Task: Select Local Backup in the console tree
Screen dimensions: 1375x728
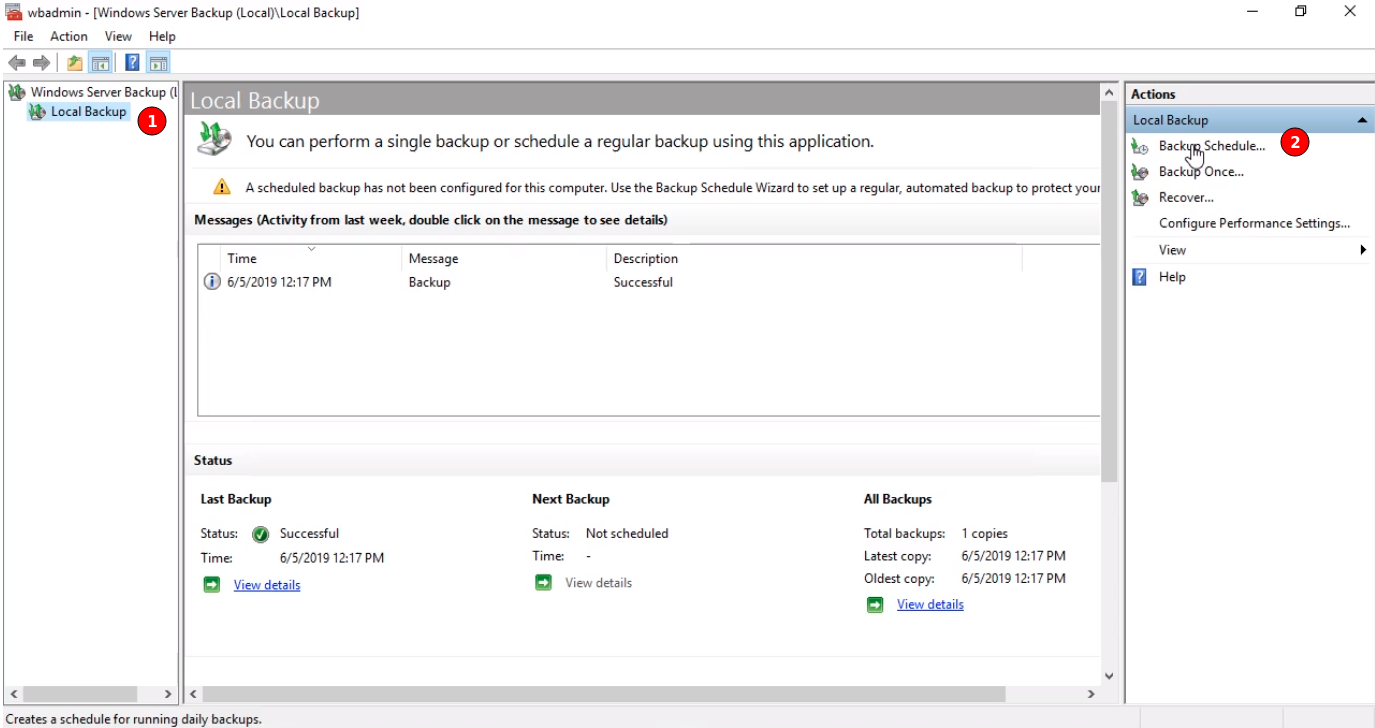Action: pyautogui.click(x=88, y=112)
